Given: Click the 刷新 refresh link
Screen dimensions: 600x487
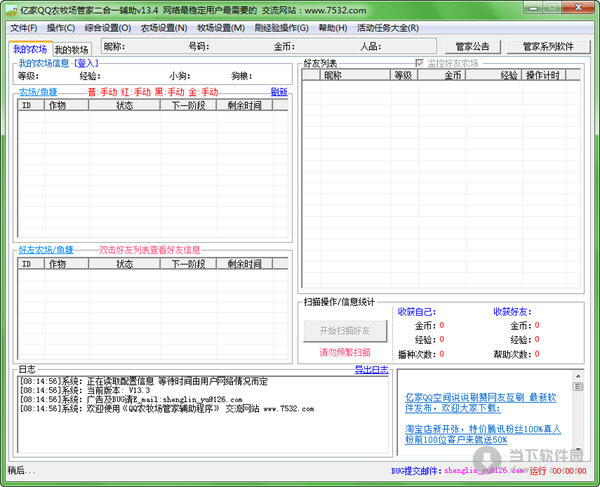Looking at the screenshot, I should pyautogui.click(x=279, y=92).
